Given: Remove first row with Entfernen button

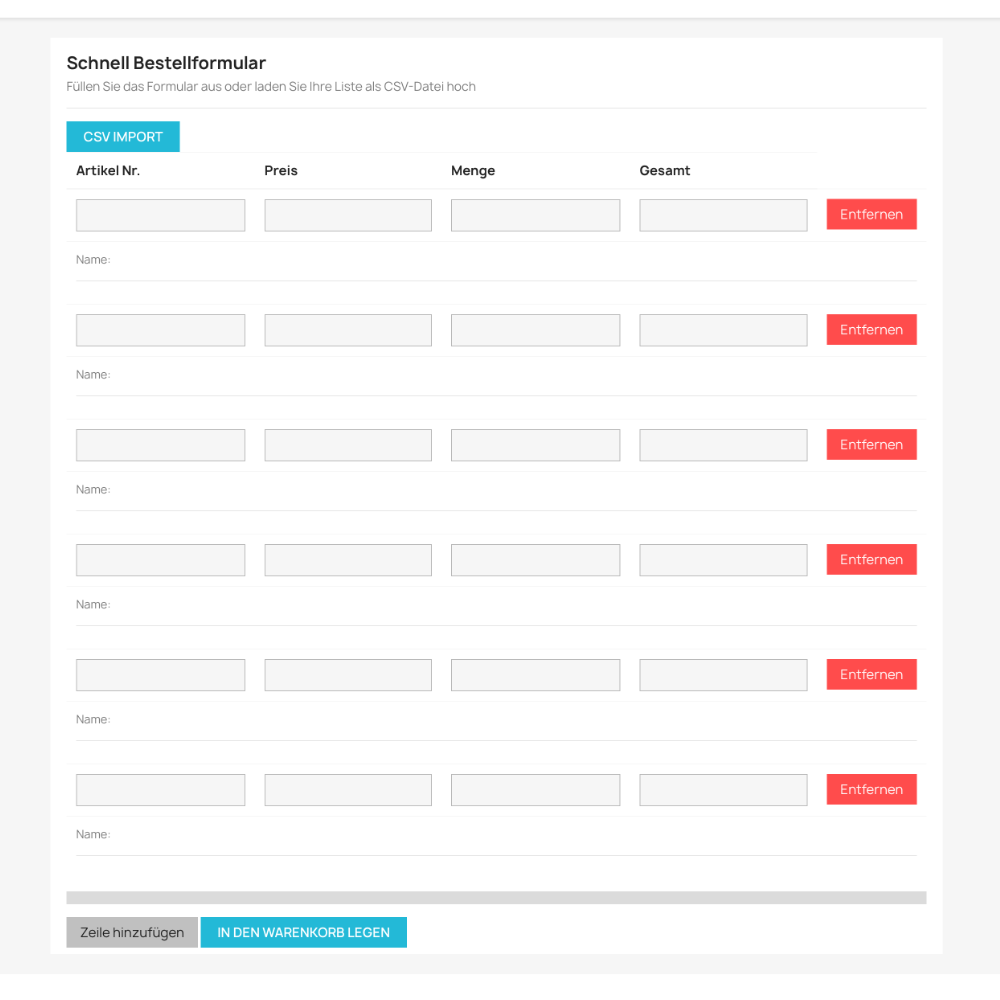Looking at the screenshot, I should (x=871, y=215).
